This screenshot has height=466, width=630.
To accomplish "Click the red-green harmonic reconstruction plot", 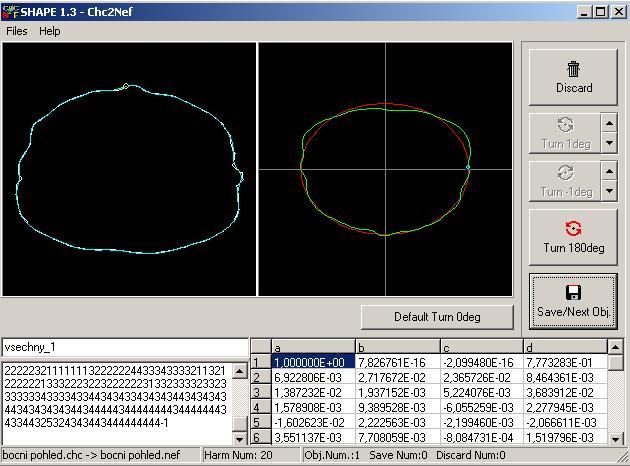I will coord(385,169).
